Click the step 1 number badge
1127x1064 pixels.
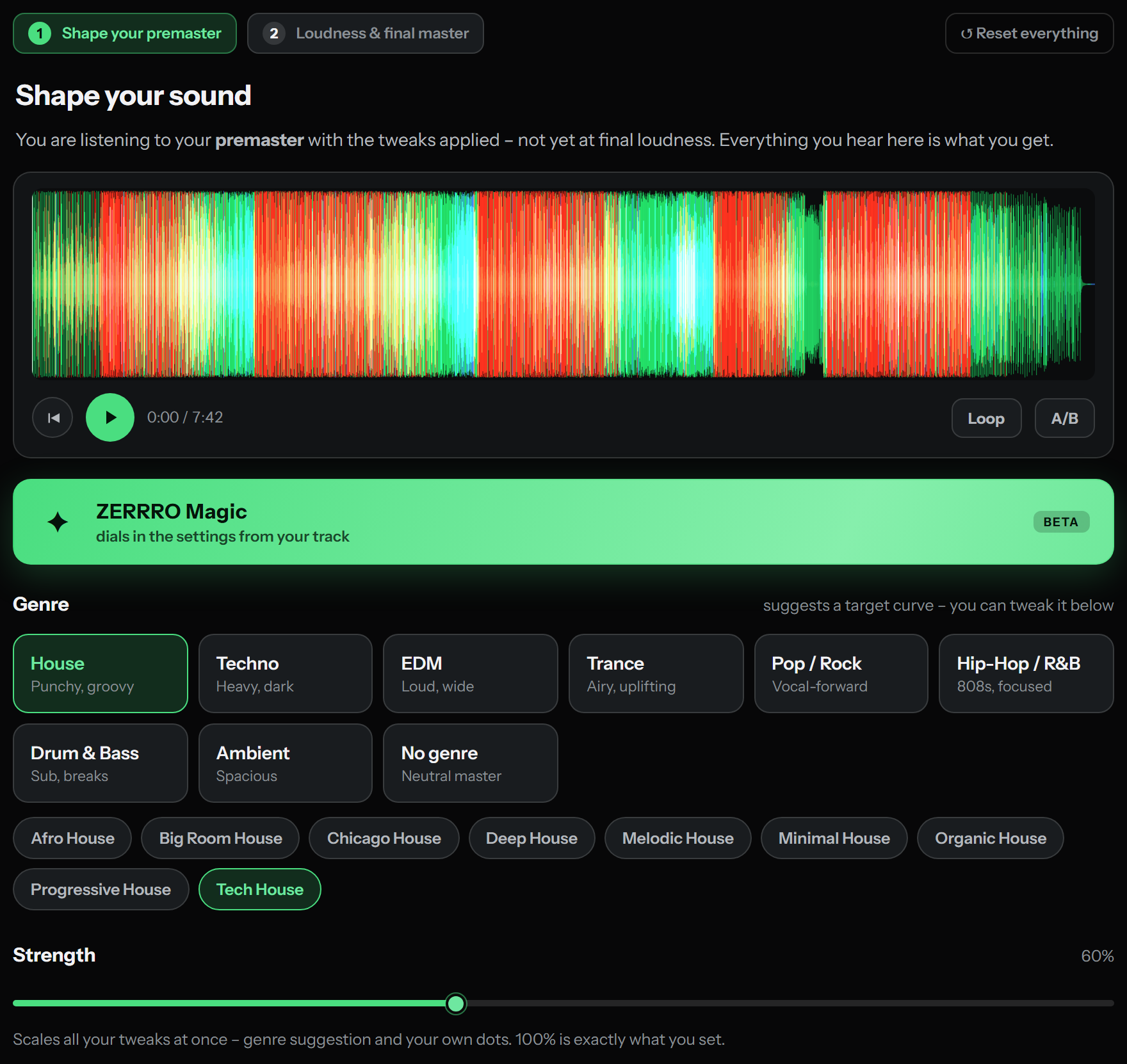[x=40, y=33]
